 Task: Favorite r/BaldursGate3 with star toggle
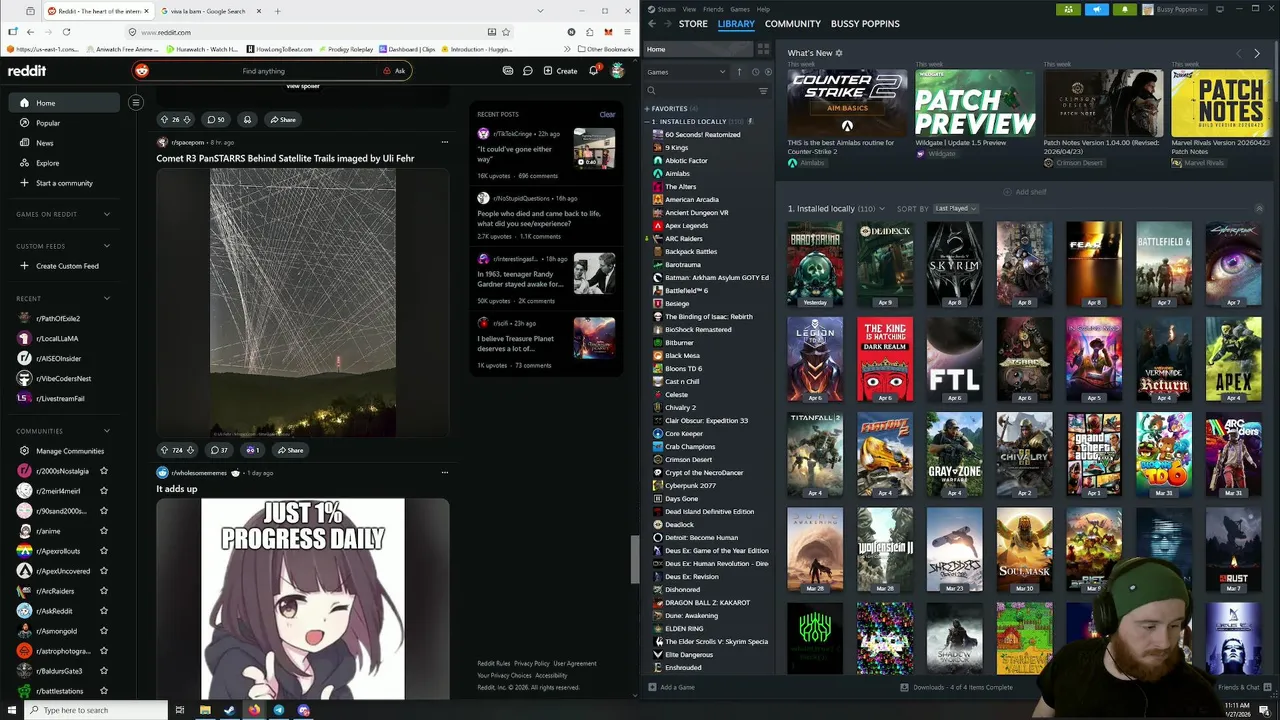point(104,671)
